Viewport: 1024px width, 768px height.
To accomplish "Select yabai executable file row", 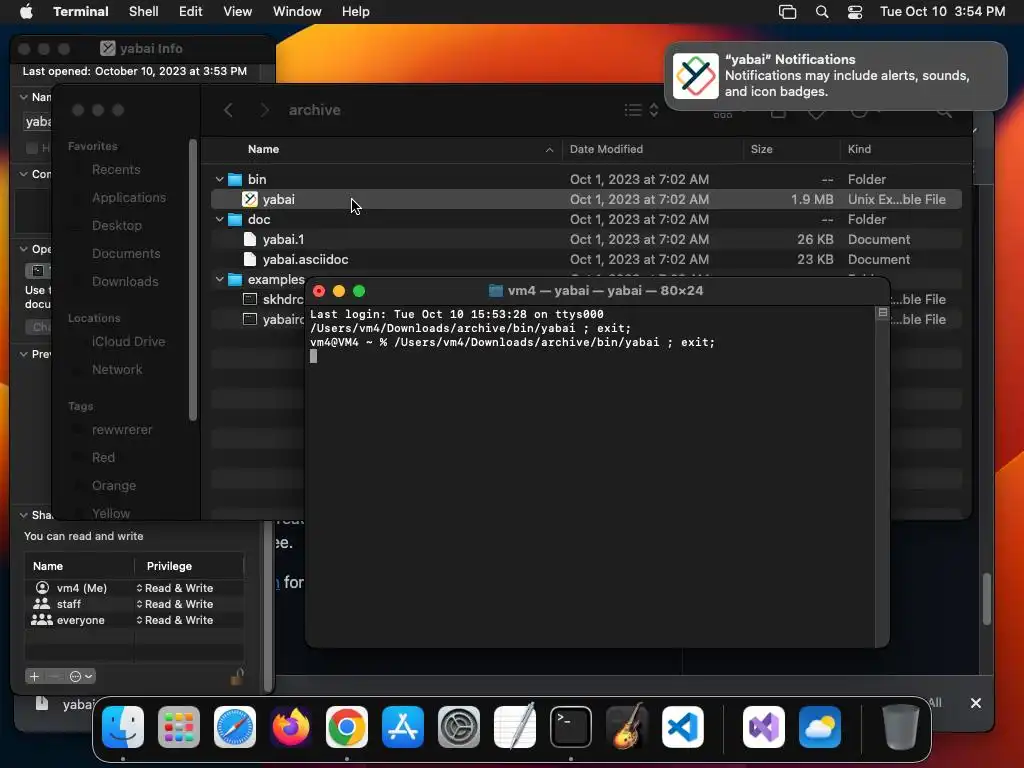I will tap(586, 199).
